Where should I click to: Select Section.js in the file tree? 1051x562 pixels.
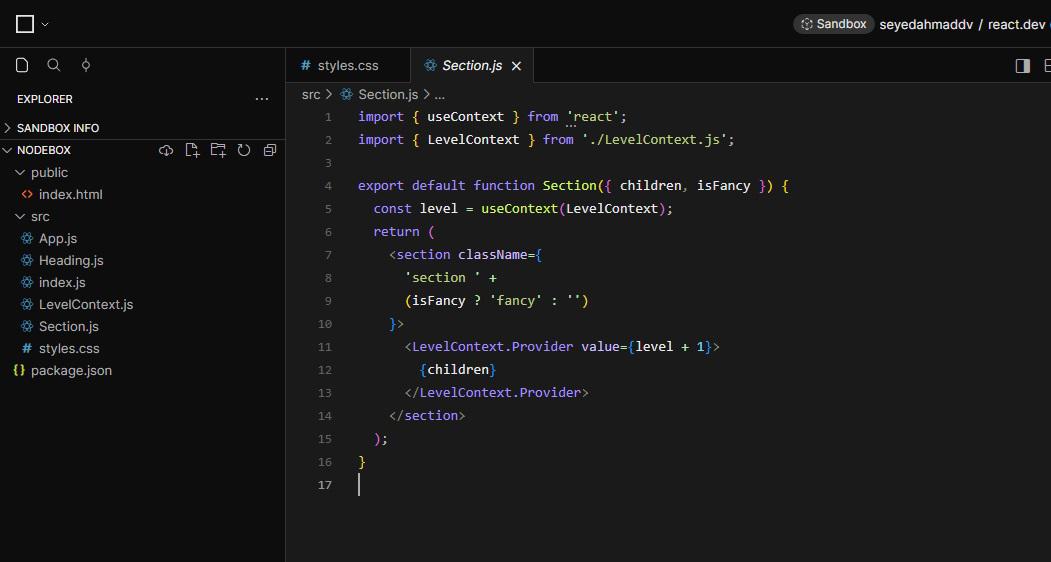pos(68,327)
